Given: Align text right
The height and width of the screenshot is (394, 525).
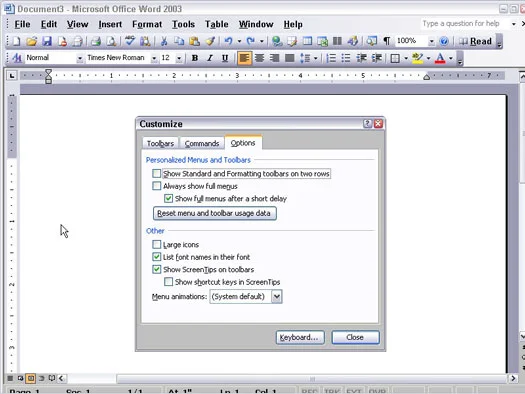Looking at the screenshot, I should click(x=274, y=58).
